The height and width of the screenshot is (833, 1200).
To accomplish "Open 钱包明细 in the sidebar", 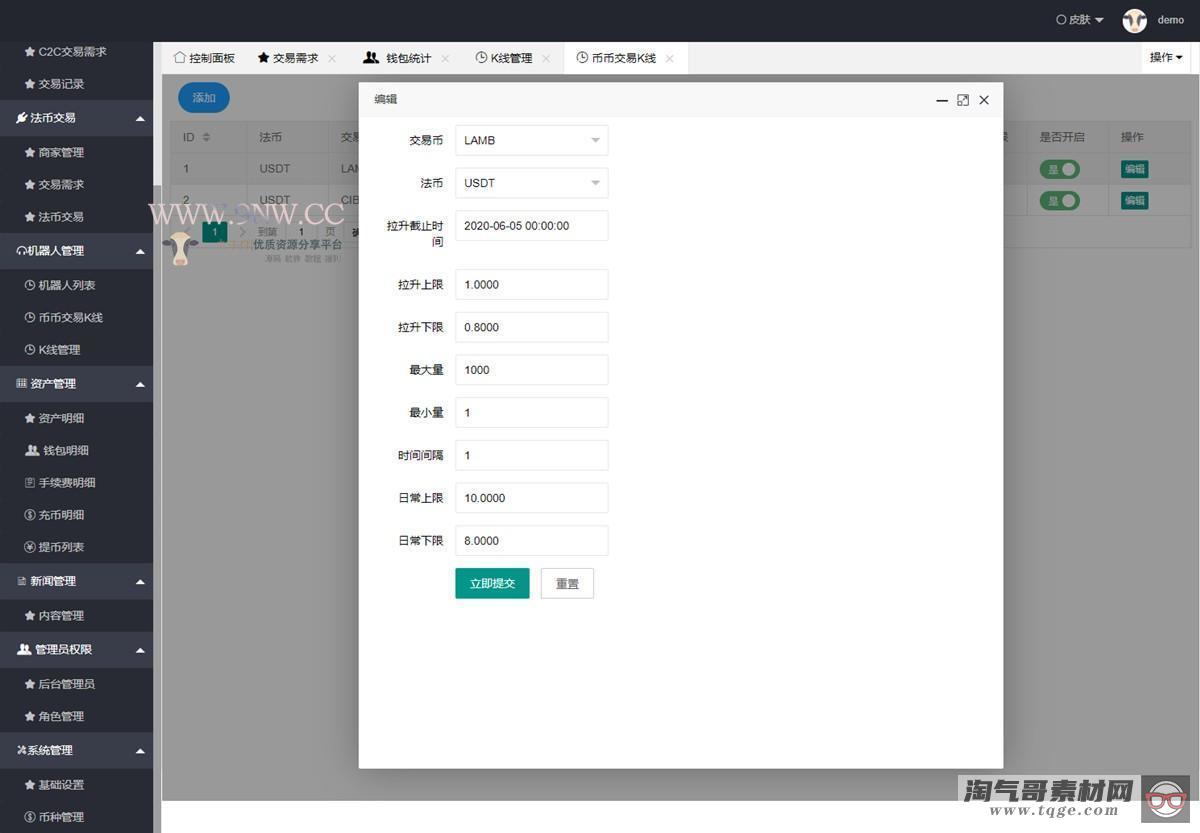I will (68, 451).
